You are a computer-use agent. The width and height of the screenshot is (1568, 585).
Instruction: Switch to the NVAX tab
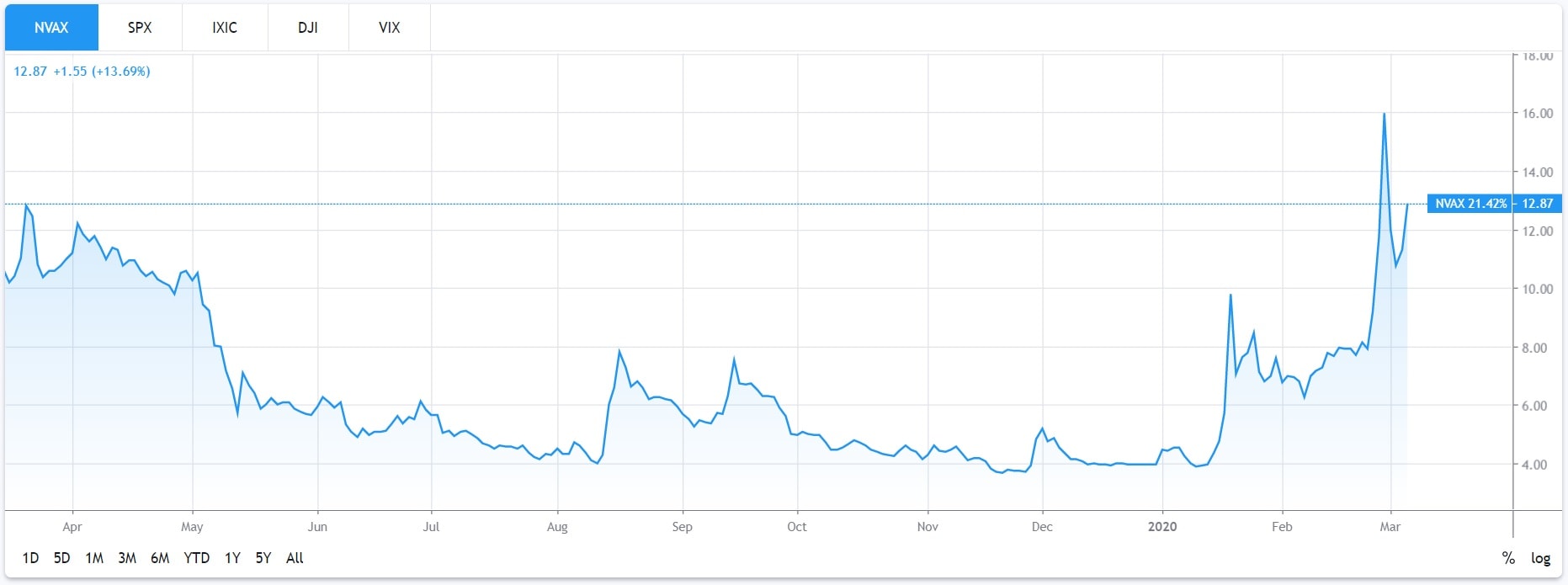tap(51, 28)
